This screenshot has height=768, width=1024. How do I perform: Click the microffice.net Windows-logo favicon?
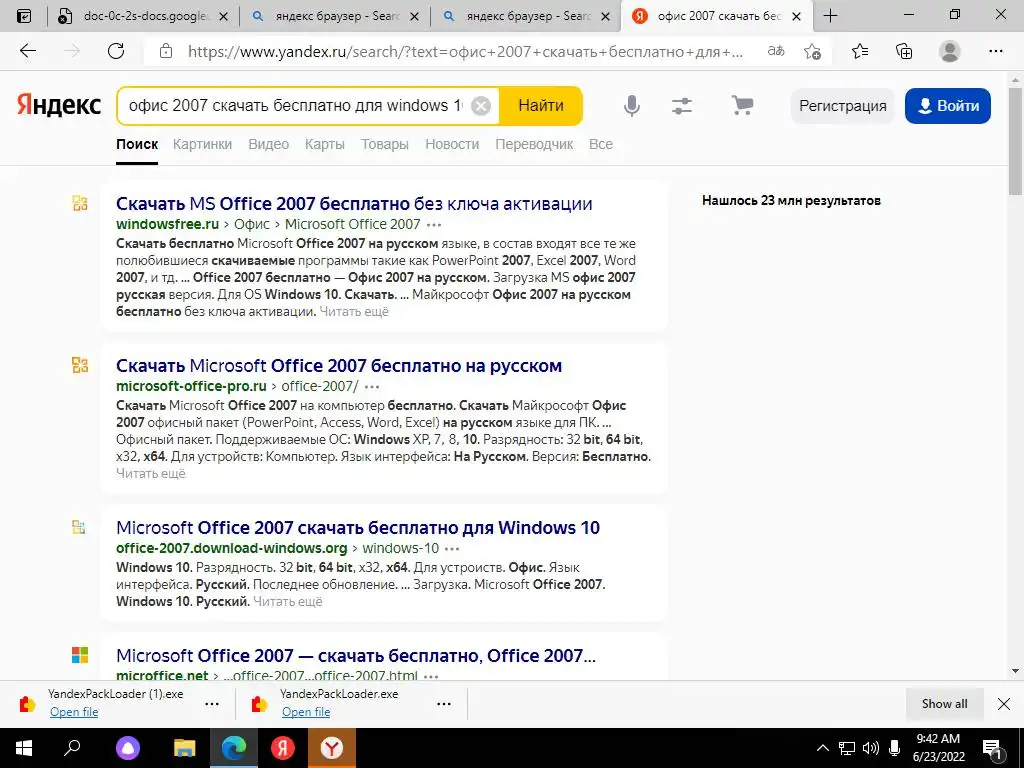(80, 655)
